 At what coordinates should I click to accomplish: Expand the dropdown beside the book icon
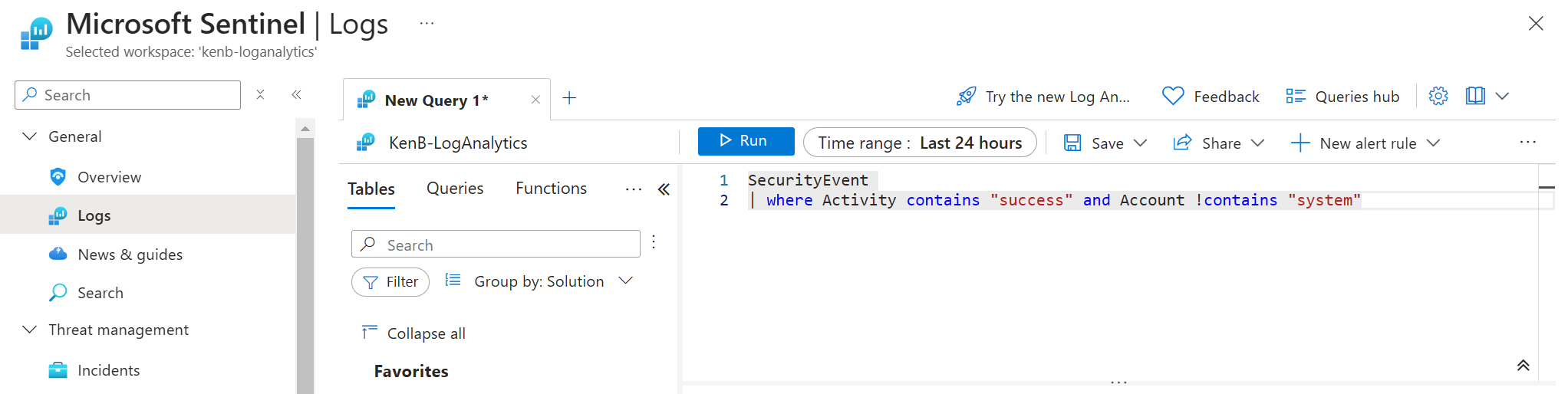(x=1502, y=96)
